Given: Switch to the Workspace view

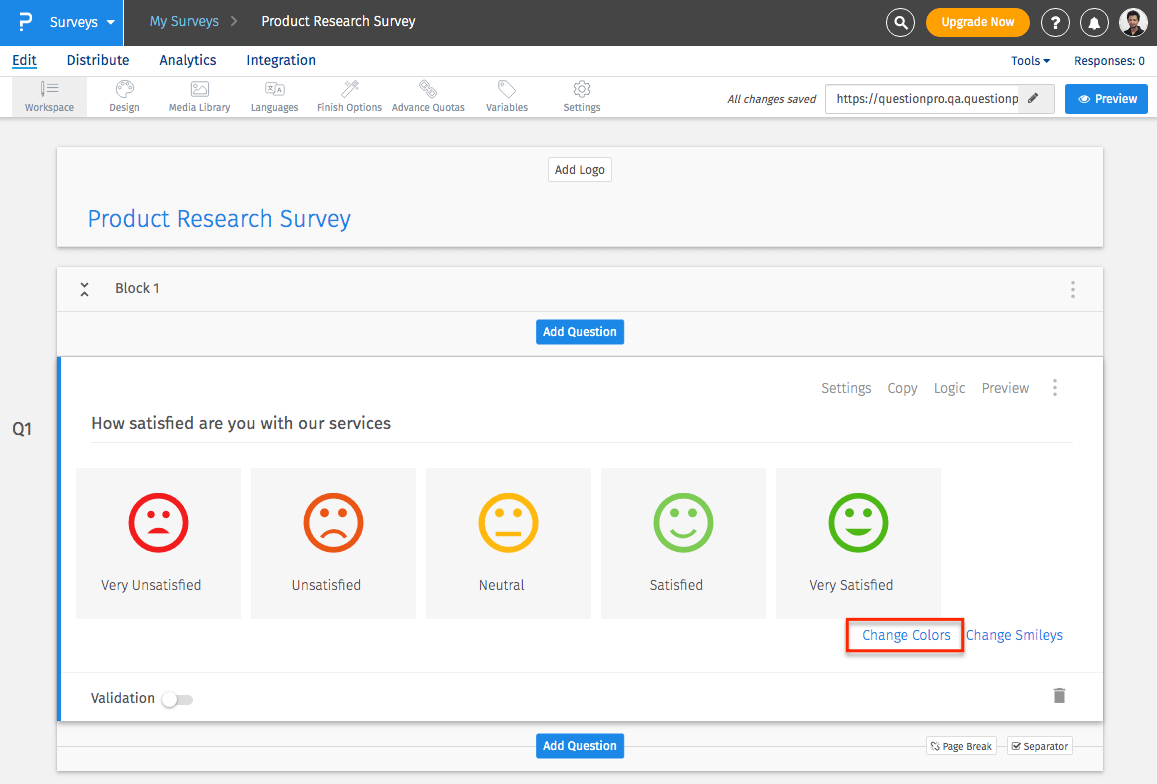Looking at the screenshot, I should (48, 96).
